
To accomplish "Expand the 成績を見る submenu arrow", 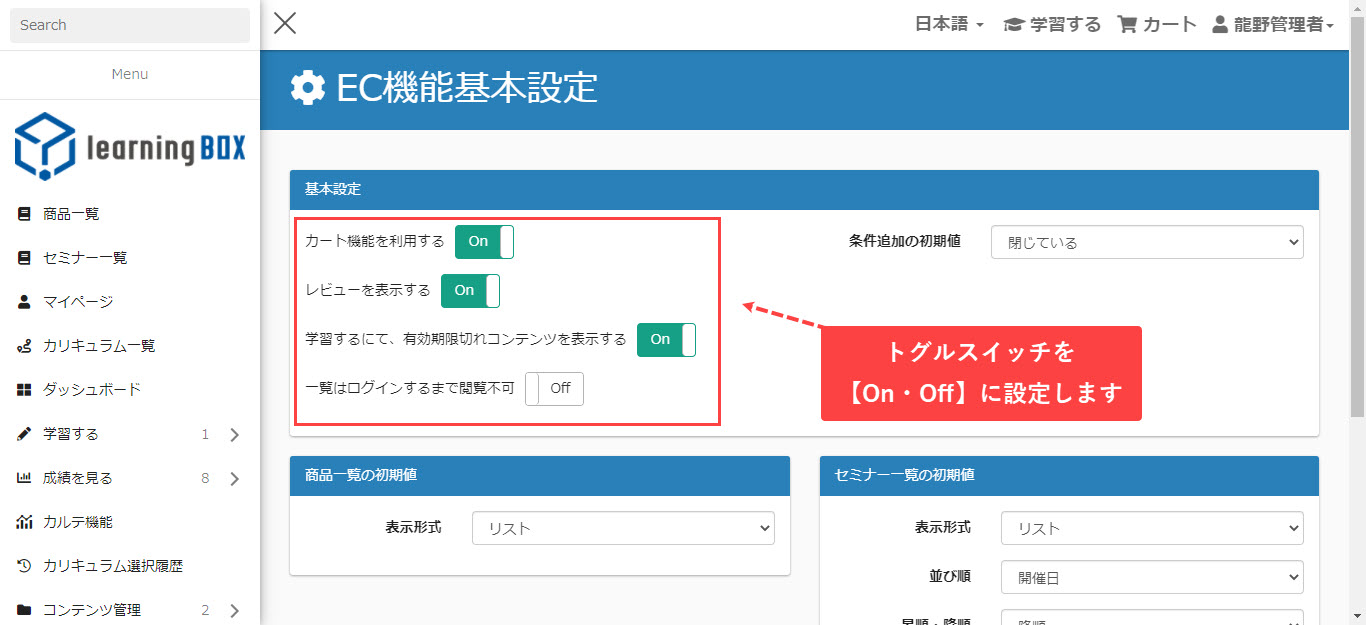I will click(235, 479).
